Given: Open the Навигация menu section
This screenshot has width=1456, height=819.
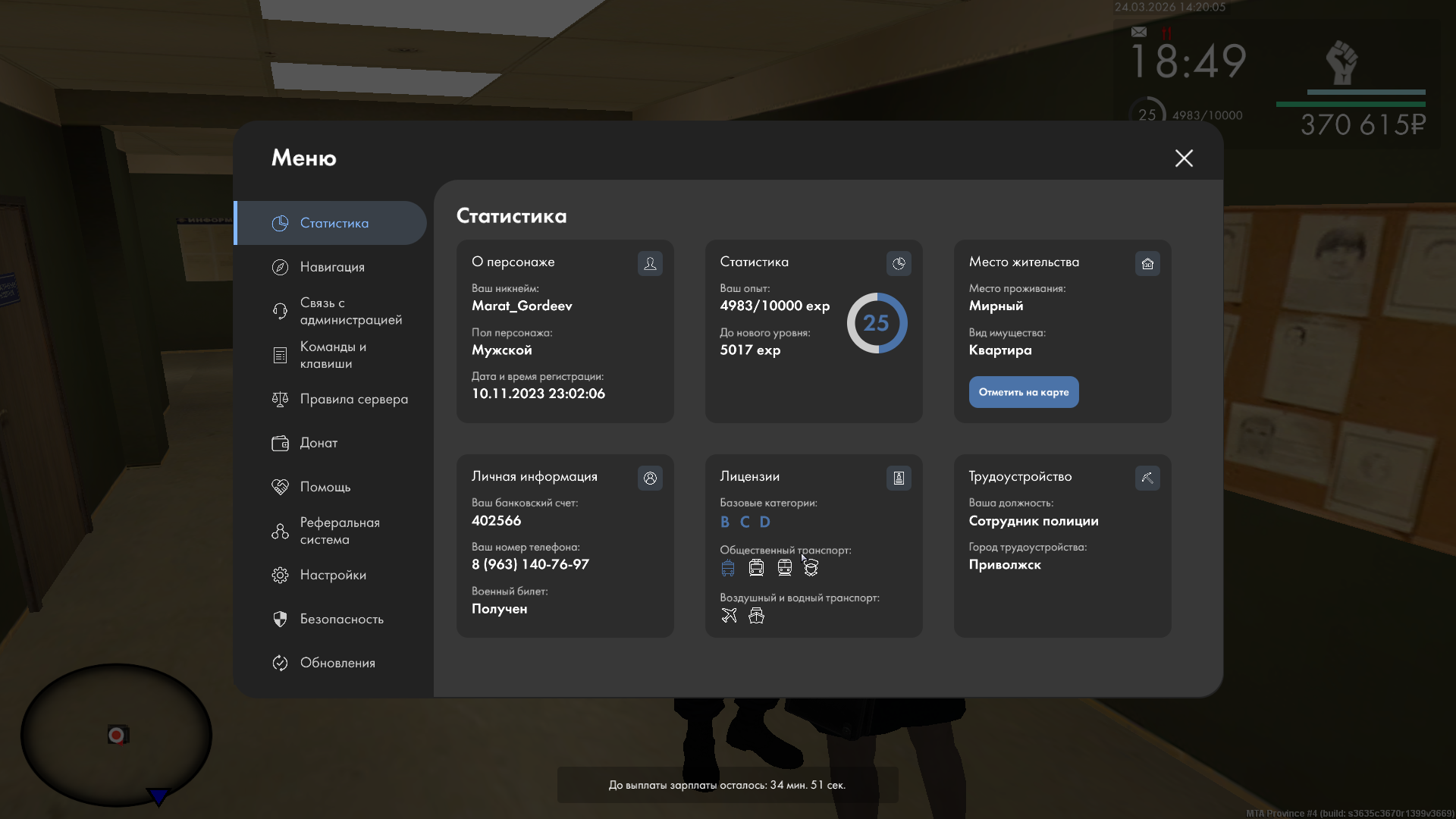Looking at the screenshot, I should coord(331,267).
